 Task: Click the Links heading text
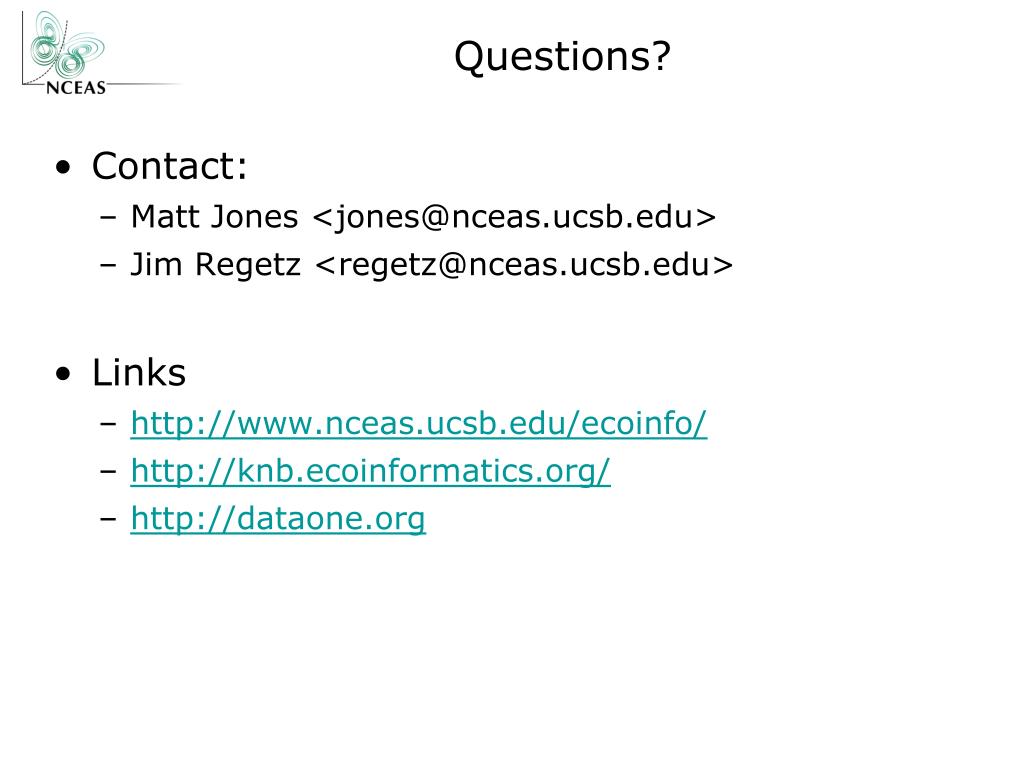pyautogui.click(x=139, y=373)
